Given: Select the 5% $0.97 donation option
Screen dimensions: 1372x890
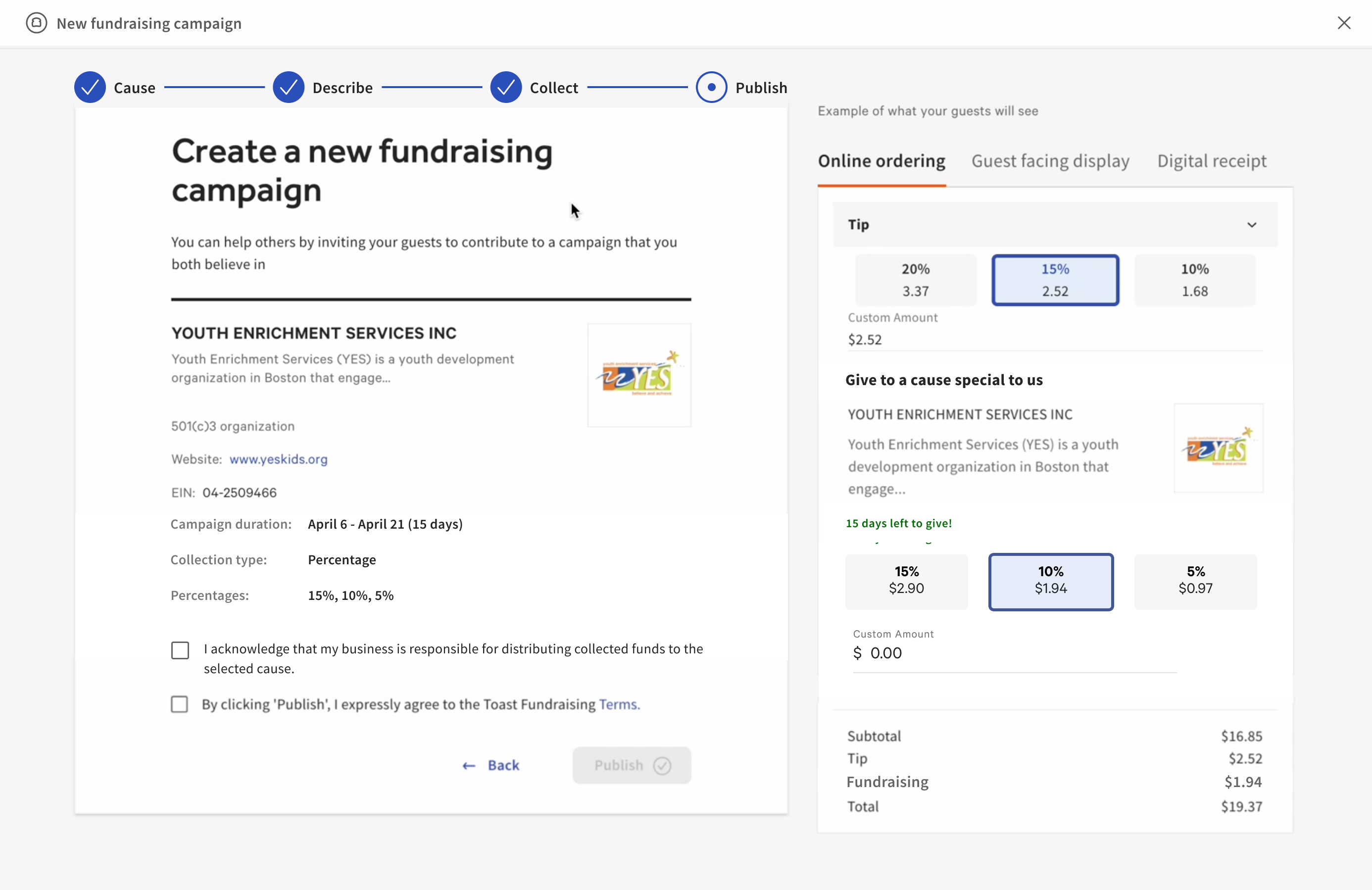Looking at the screenshot, I should point(1195,581).
